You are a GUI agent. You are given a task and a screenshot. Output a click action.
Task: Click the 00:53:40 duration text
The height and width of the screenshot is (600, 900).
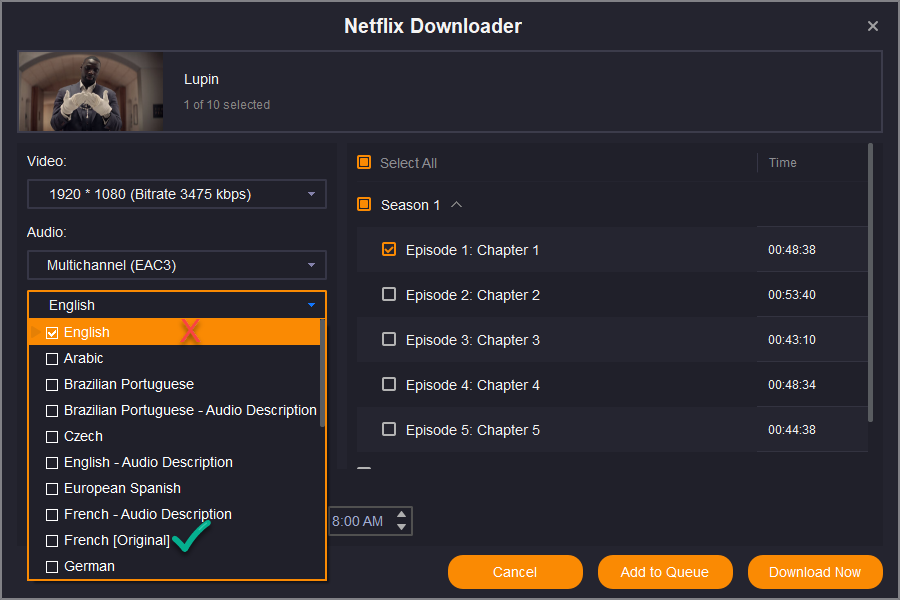[792, 295]
